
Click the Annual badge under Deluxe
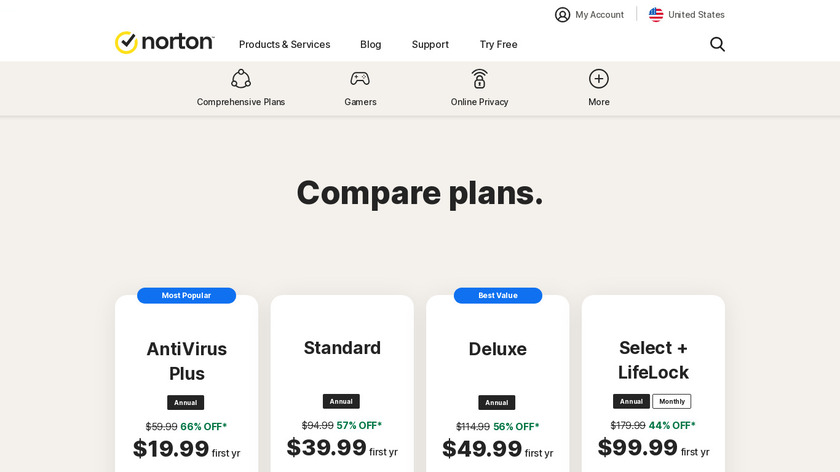click(x=497, y=403)
